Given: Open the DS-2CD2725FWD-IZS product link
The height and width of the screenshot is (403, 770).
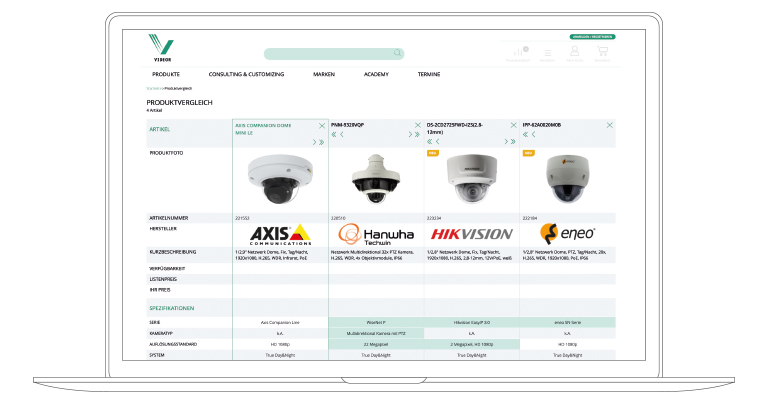Looking at the screenshot, I should click(x=455, y=129).
